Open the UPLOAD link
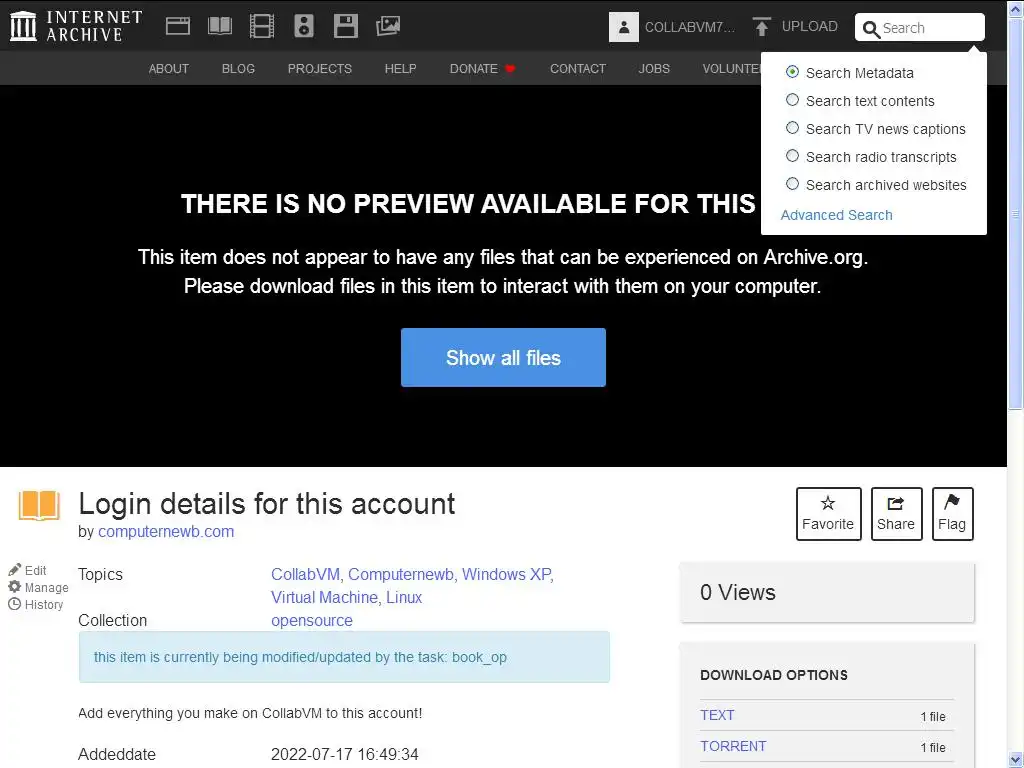The height and width of the screenshot is (768, 1024). tap(809, 27)
